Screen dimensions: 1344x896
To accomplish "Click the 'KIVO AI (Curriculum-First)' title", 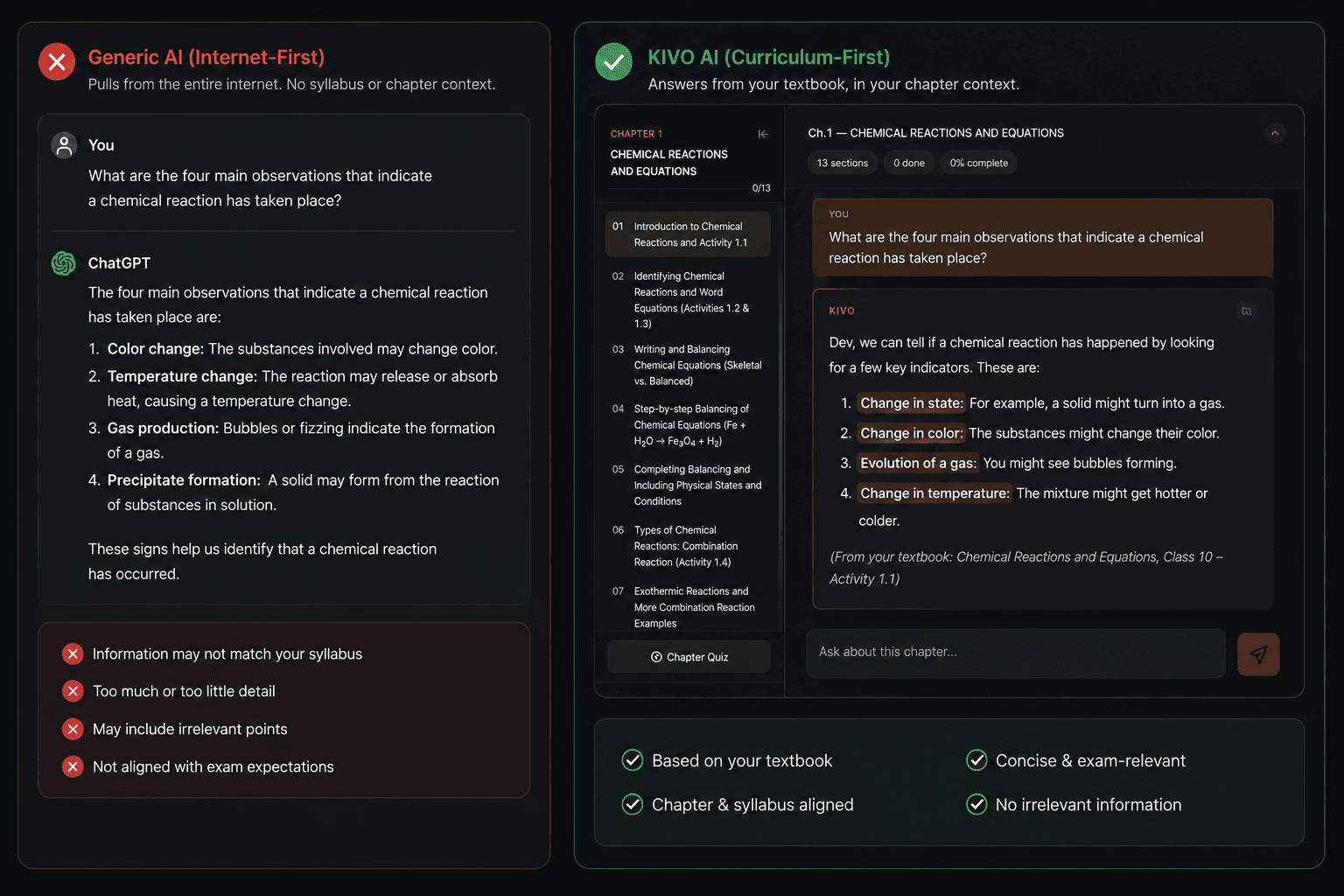I will [769, 58].
